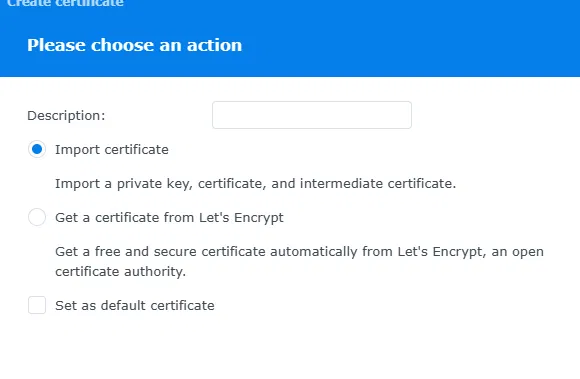Click the 'Import certificate' option label
This screenshot has width=580, height=379.
pos(112,150)
